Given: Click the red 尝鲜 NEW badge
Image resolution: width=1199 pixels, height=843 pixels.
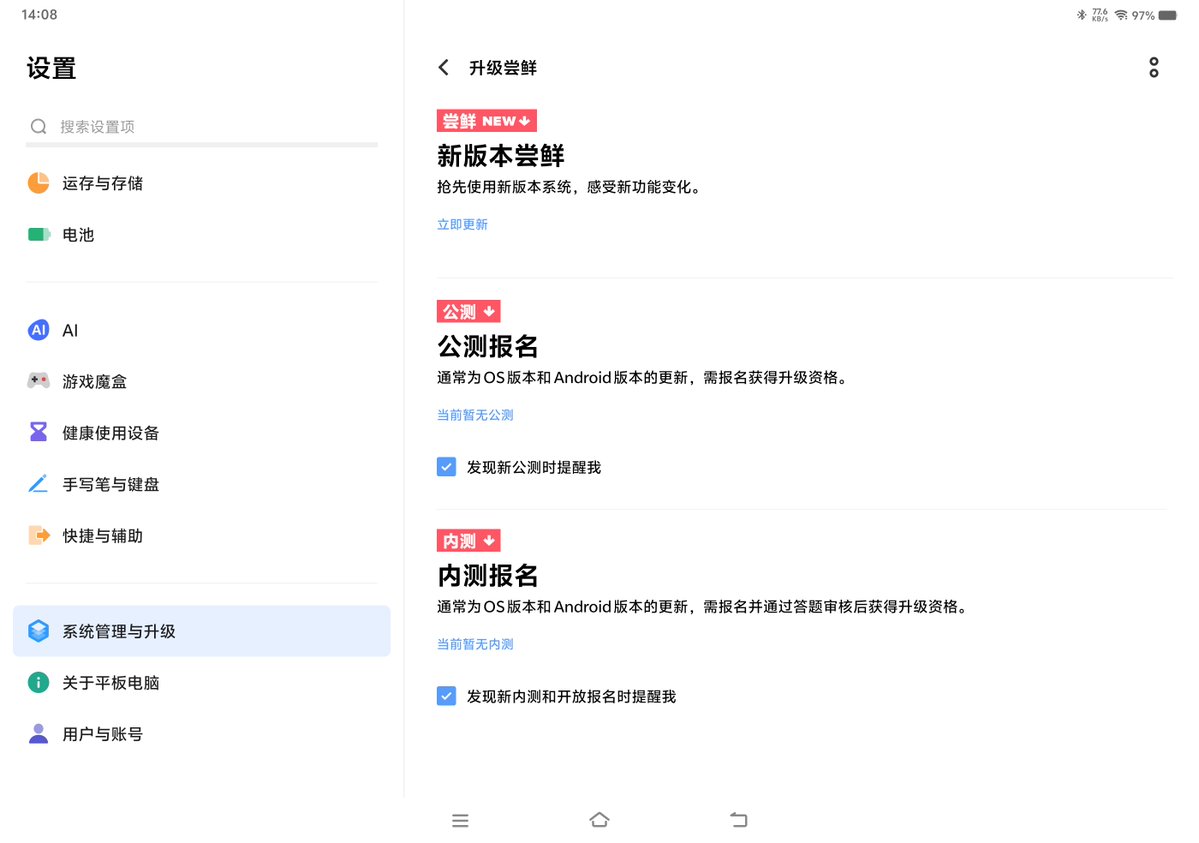Looking at the screenshot, I should pyautogui.click(x=486, y=121).
